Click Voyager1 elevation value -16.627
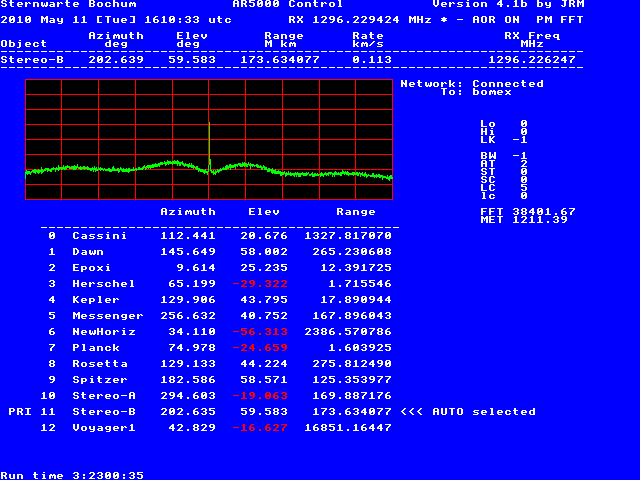 [x=260, y=428]
